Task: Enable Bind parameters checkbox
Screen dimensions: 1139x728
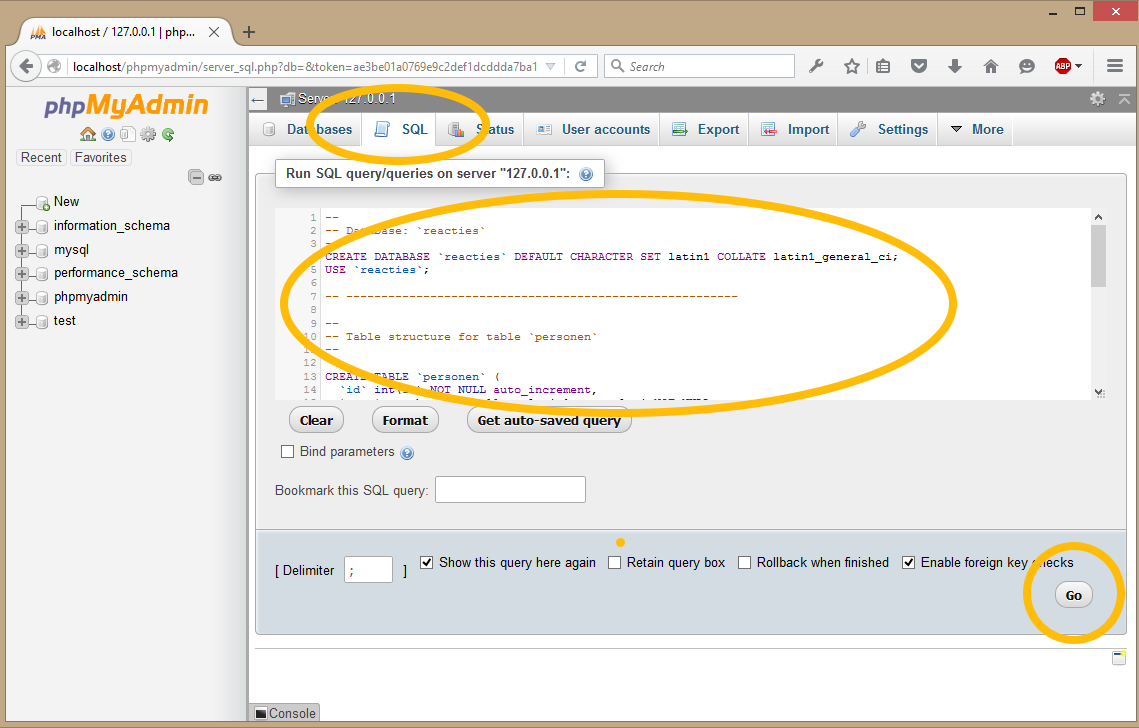Action: tap(288, 452)
